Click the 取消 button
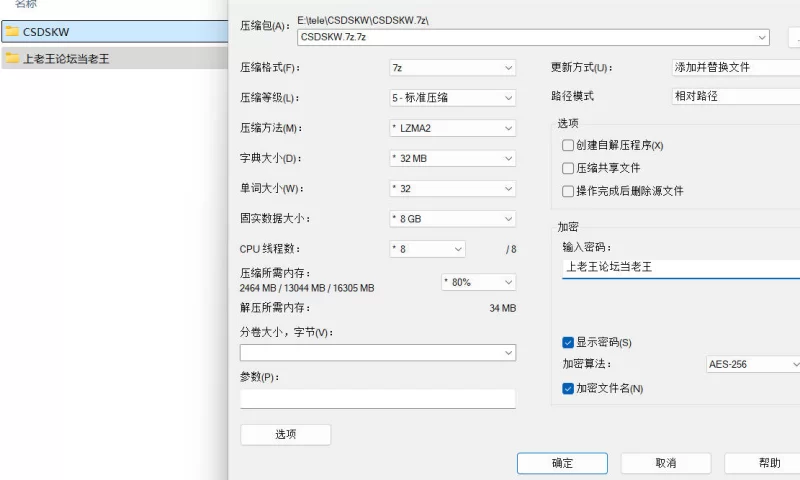Image resolution: width=800 pixels, height=480 pixels. (x=666, y=463)
